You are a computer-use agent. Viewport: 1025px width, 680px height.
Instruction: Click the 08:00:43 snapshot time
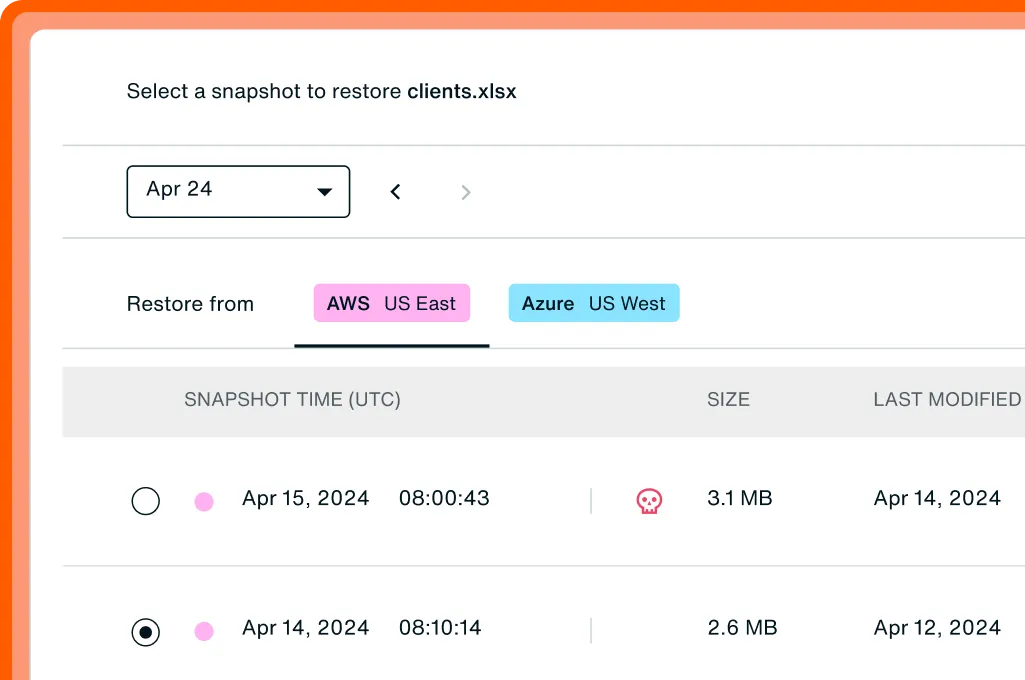[x=444, y=498]
